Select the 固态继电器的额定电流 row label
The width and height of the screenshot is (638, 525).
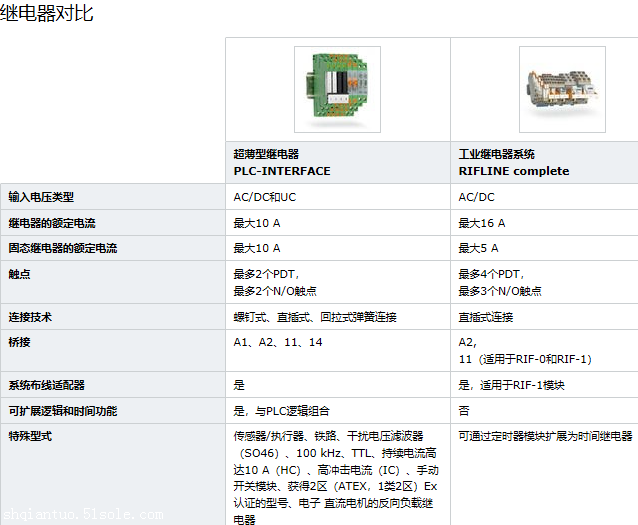pyautogui.click(x=63, y=248)
